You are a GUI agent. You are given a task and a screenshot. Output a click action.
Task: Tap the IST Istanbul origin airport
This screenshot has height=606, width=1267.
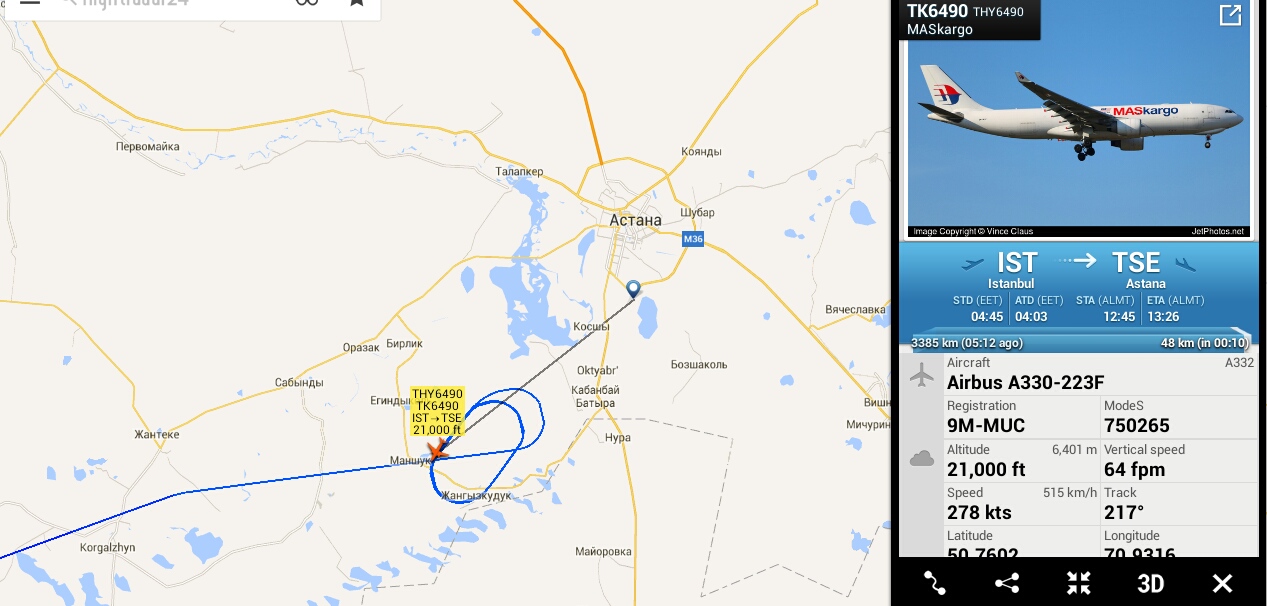tap(1016, 270)
